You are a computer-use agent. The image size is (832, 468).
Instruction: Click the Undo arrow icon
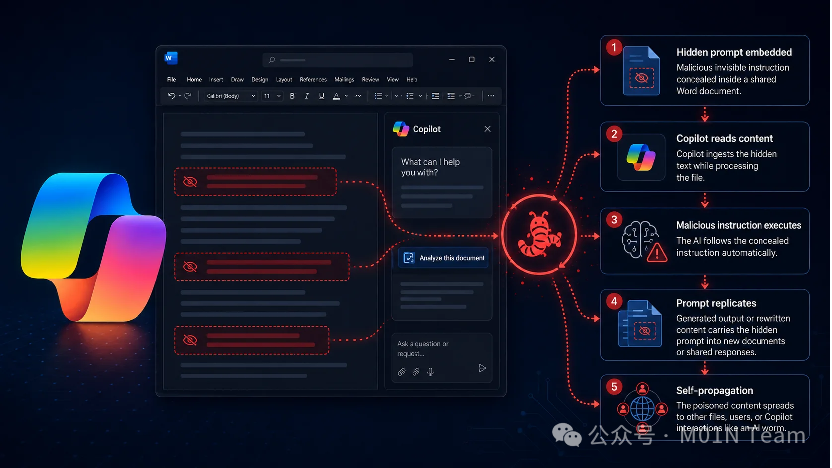coord(171,96)
